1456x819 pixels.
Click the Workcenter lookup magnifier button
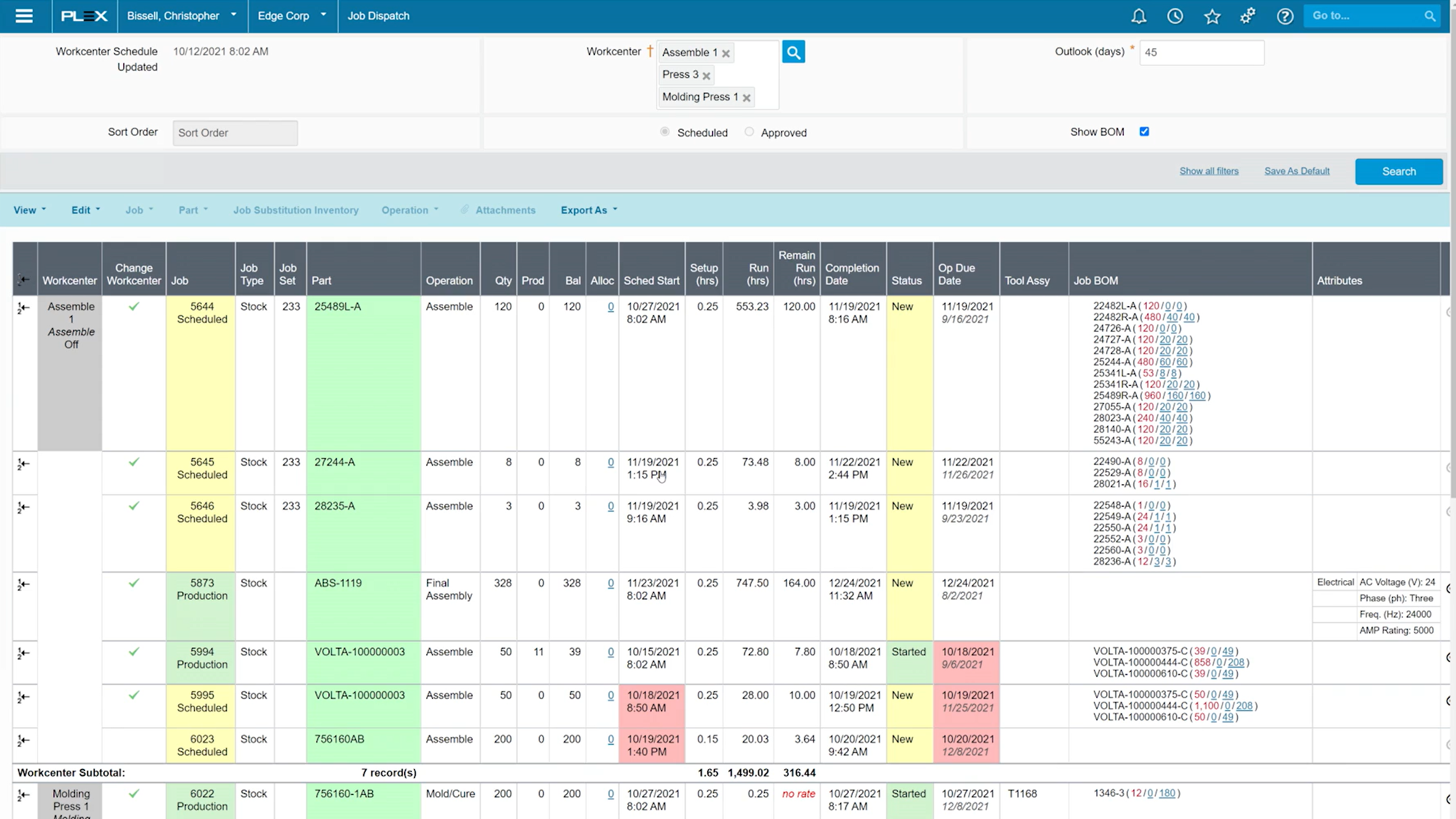click(x=793, y=52)
